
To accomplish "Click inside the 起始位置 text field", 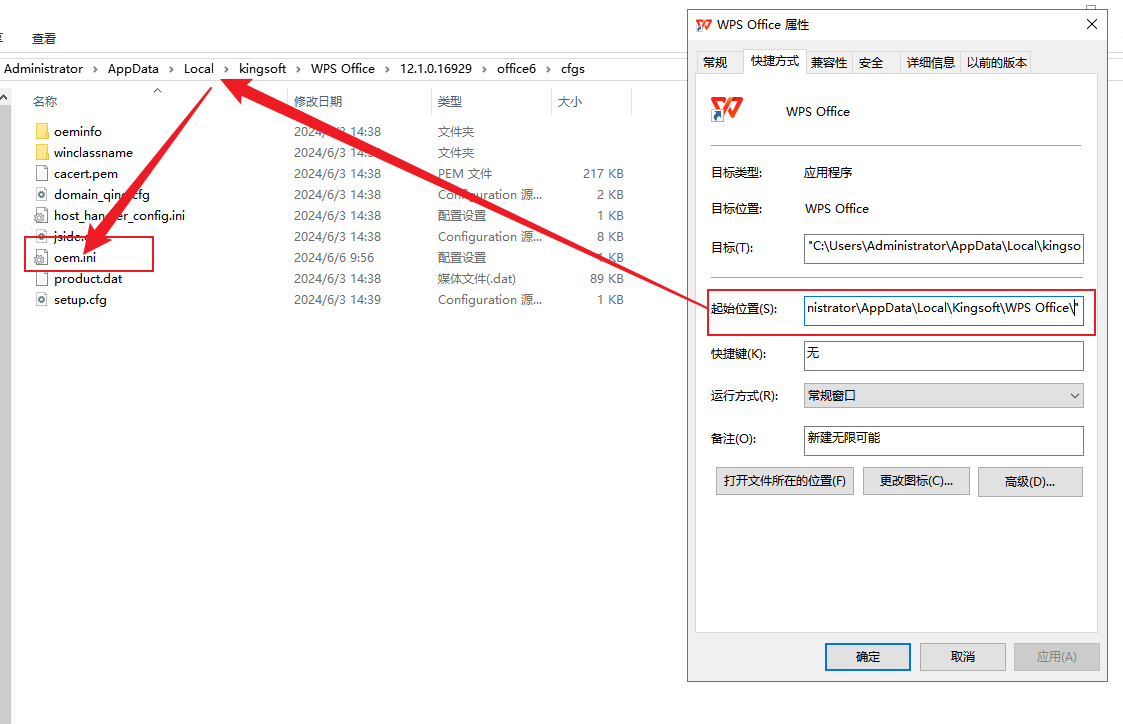I will (x=942, y=308).
